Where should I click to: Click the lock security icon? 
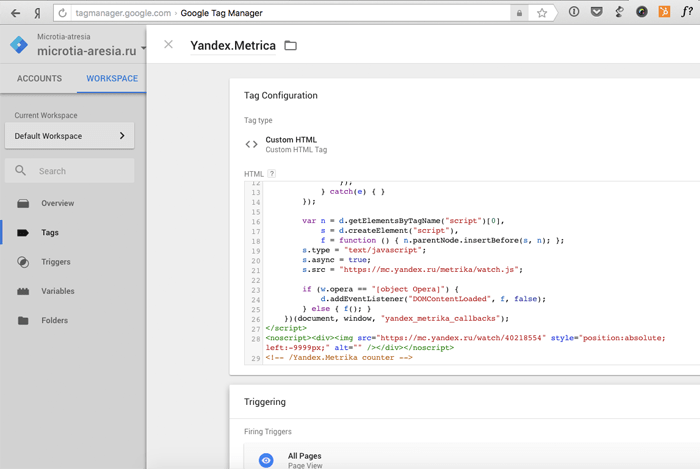click(x=519, y=13)
